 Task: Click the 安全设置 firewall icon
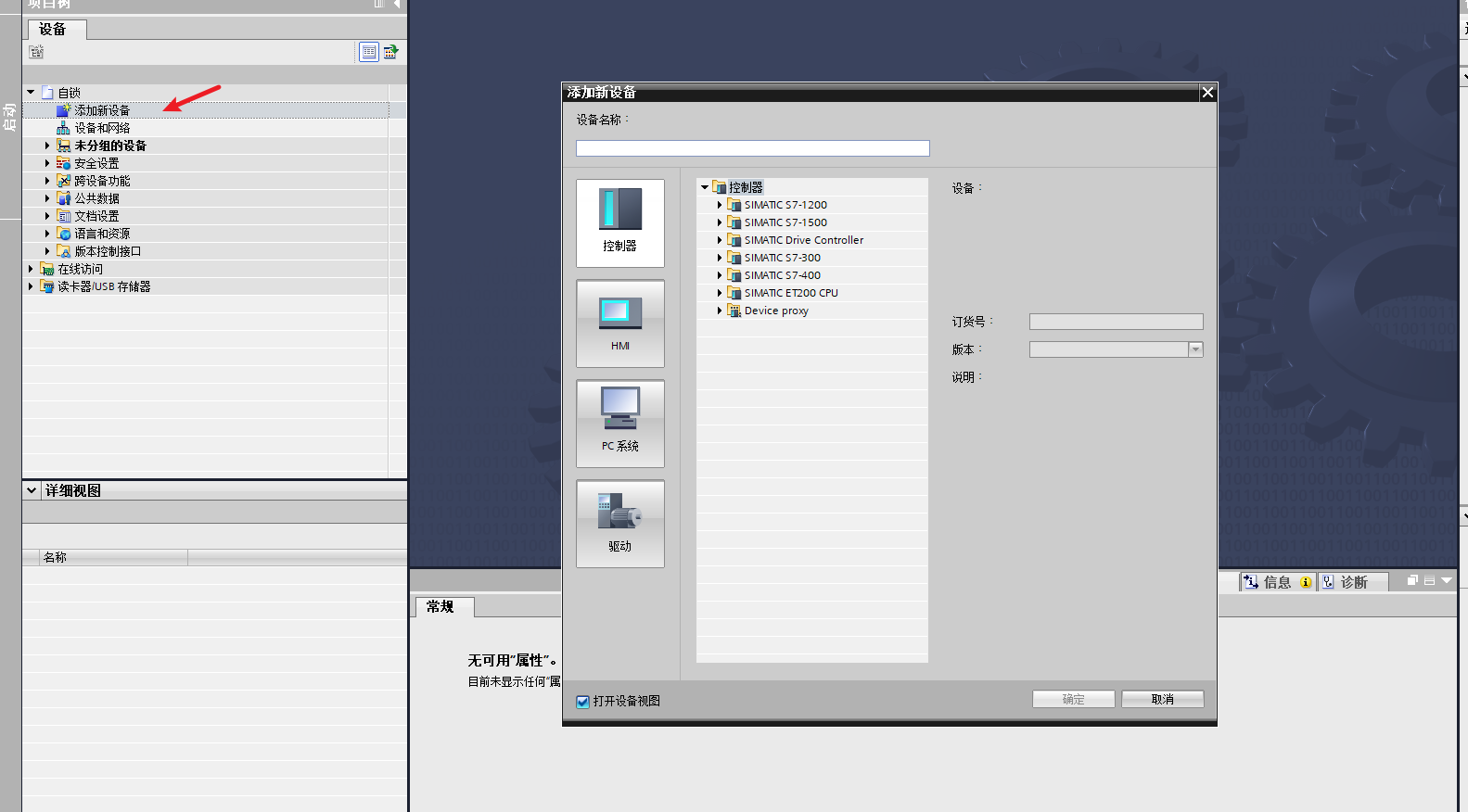pos(63,163)
